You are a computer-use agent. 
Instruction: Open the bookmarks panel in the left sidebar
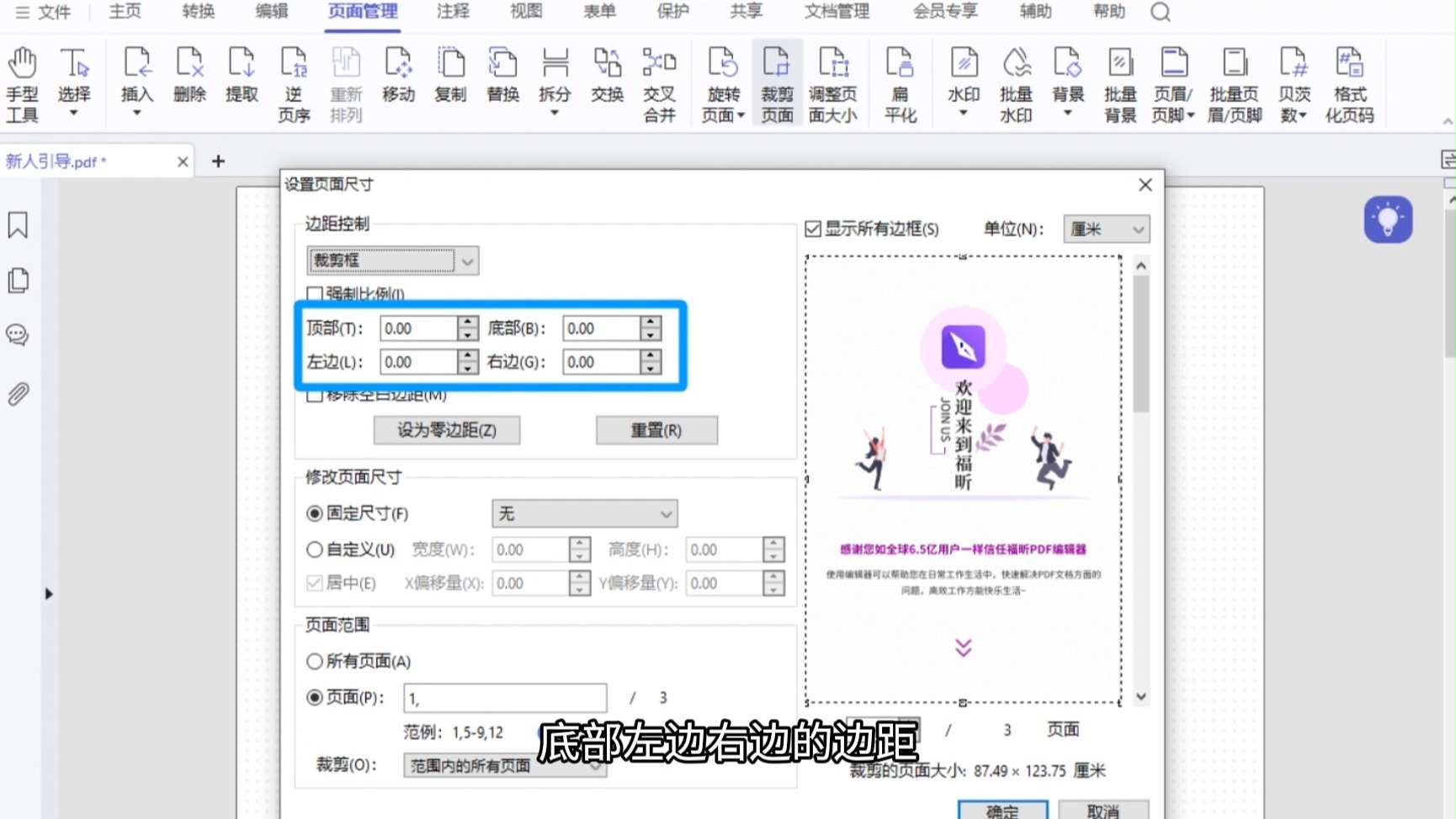click(x=18, y=225)
